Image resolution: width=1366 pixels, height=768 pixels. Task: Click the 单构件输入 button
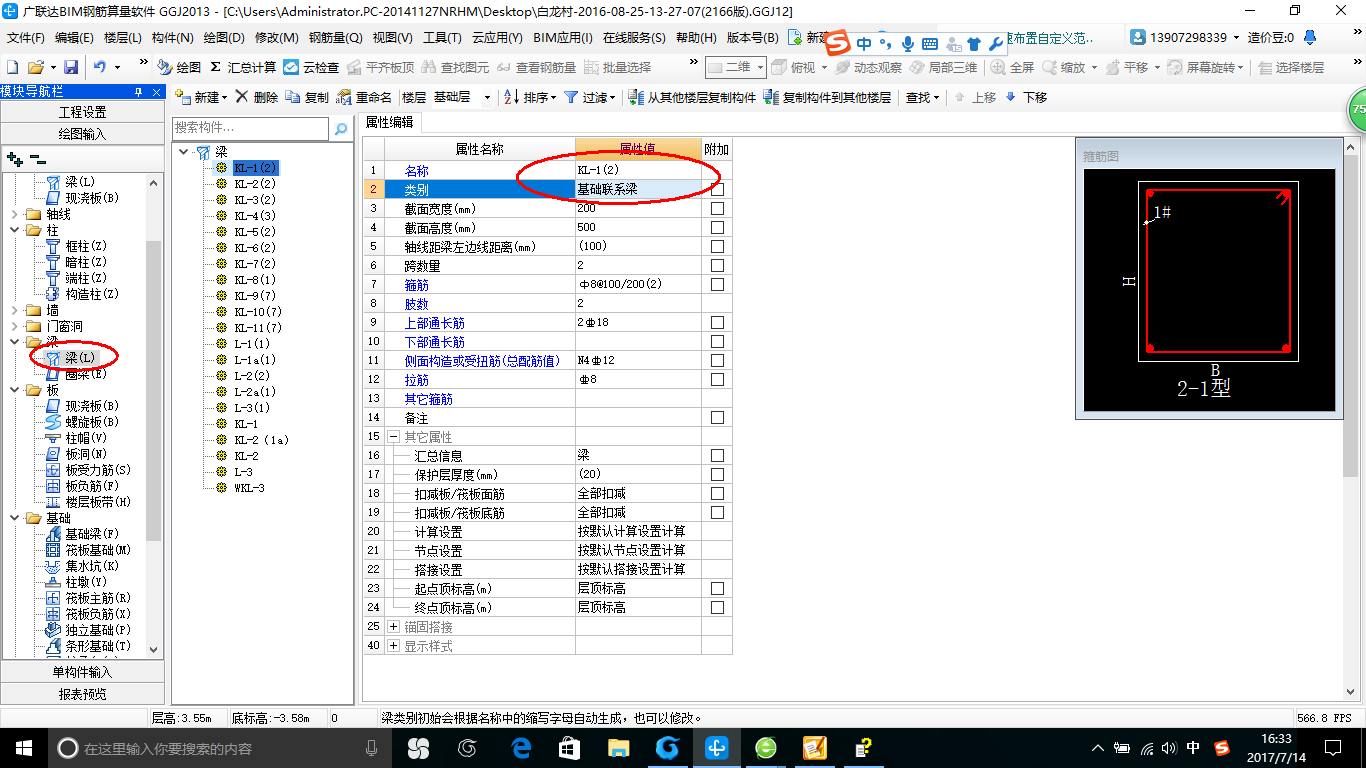click(x=82, y=672)
